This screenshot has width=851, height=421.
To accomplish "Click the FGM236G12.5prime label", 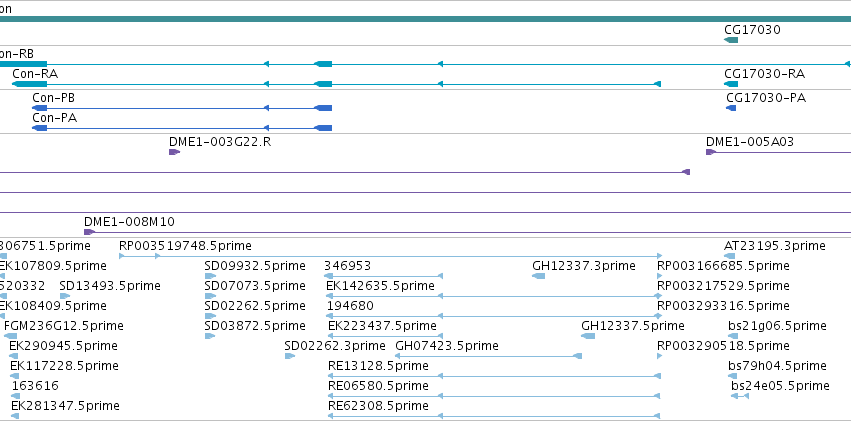I will (64, 326).
